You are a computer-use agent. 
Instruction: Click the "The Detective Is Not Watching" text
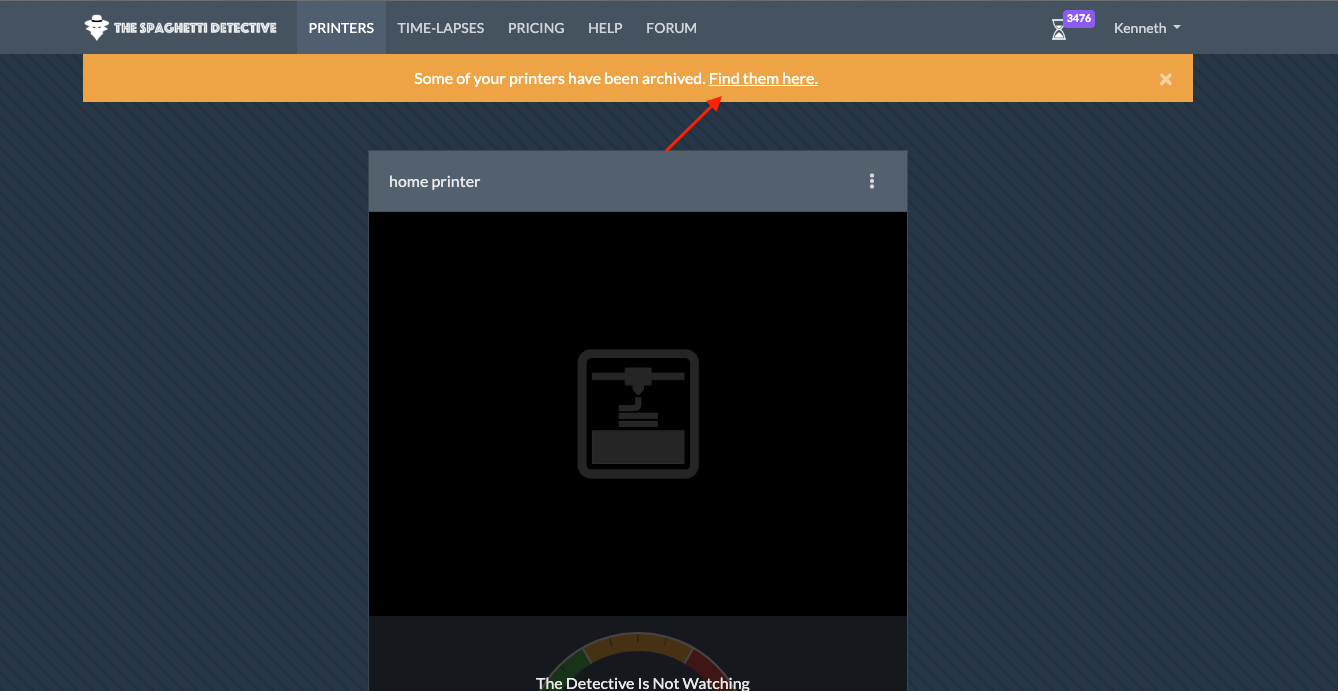[x=643, y=683]
